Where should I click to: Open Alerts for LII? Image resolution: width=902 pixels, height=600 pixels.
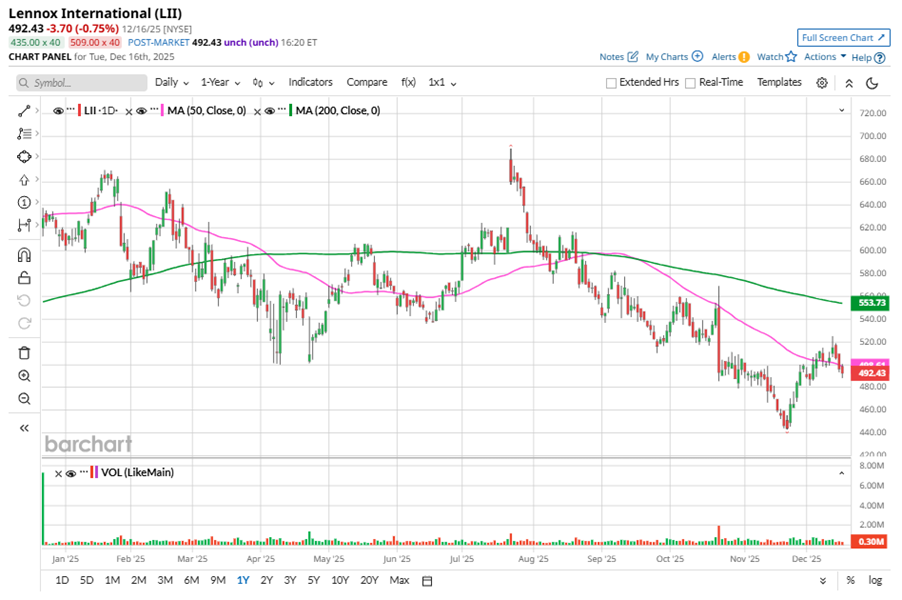pos(730,57)
